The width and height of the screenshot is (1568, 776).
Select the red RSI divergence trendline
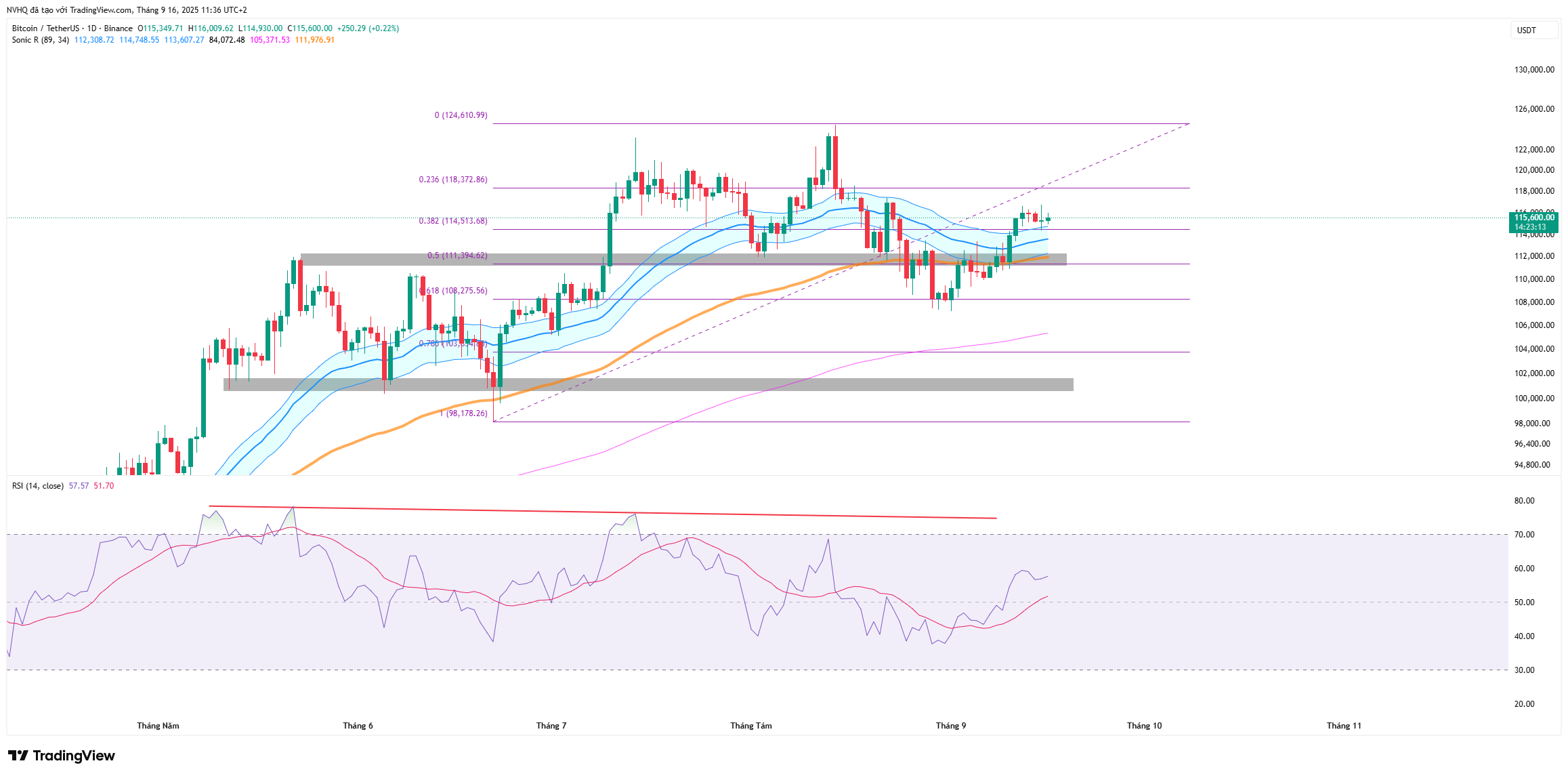[x=603, y=512]
